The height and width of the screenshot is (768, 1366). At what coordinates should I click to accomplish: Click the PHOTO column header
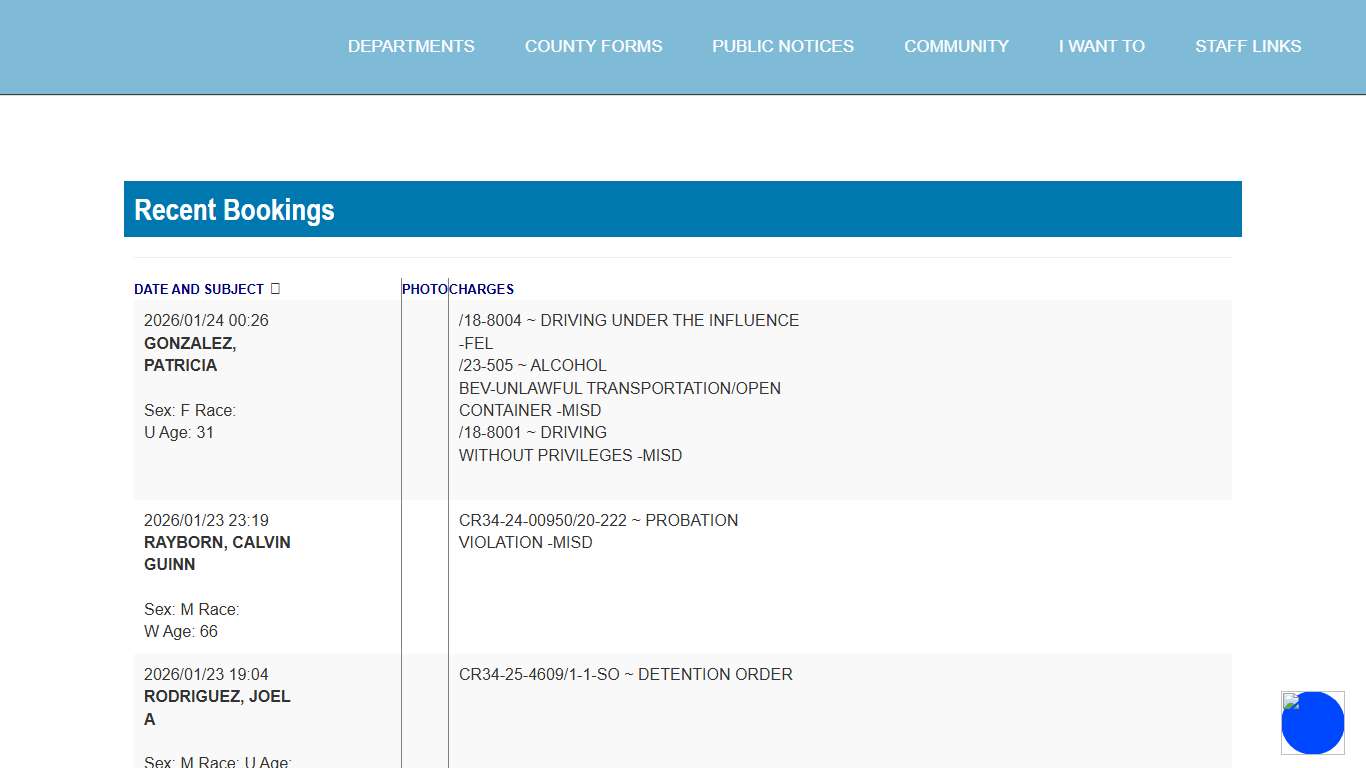click(x=424, y=289)
